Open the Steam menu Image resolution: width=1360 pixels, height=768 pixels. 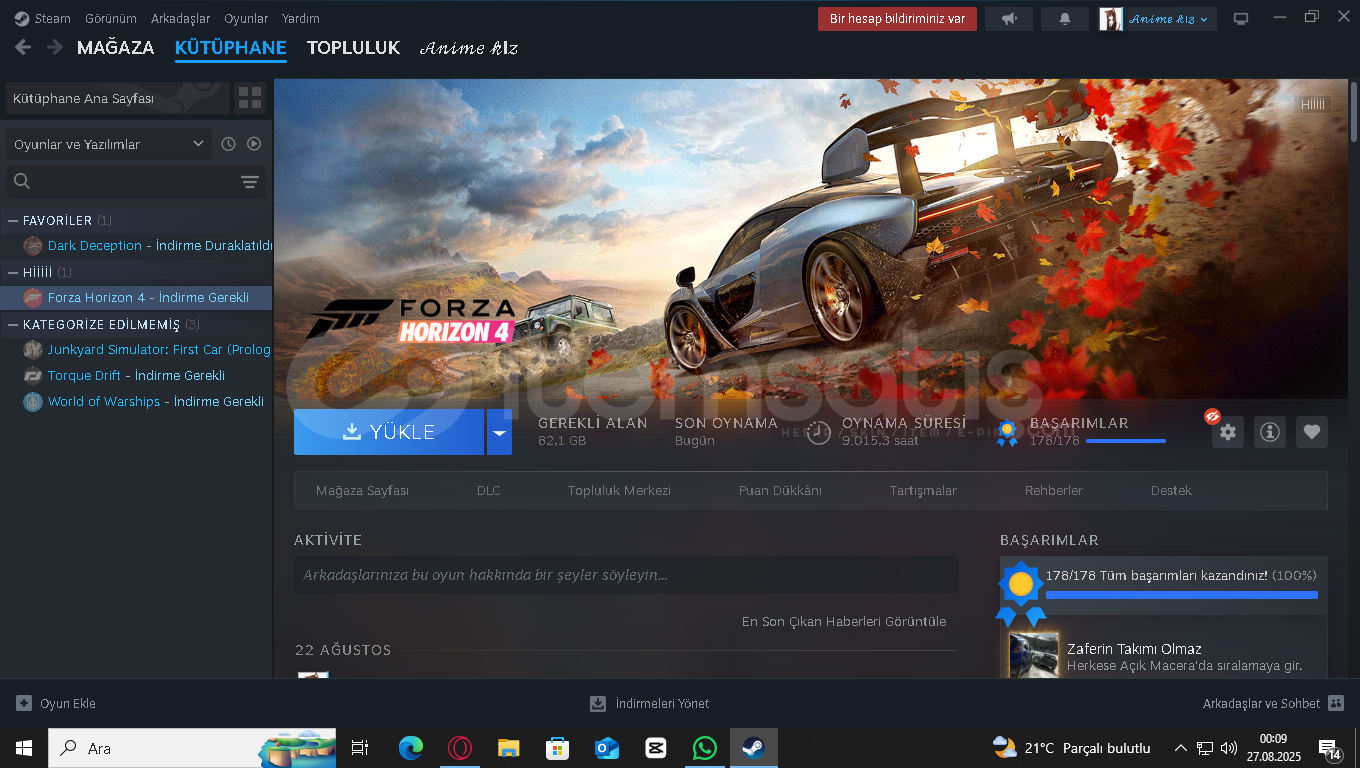click(43, 19)
